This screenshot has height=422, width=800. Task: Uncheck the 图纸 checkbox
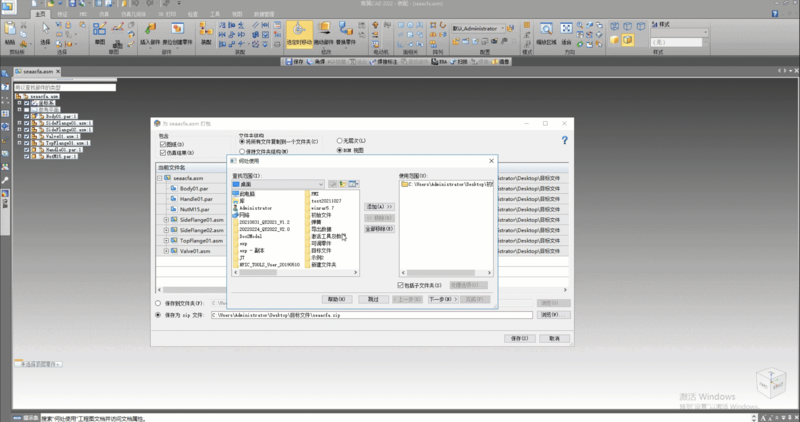163,144
